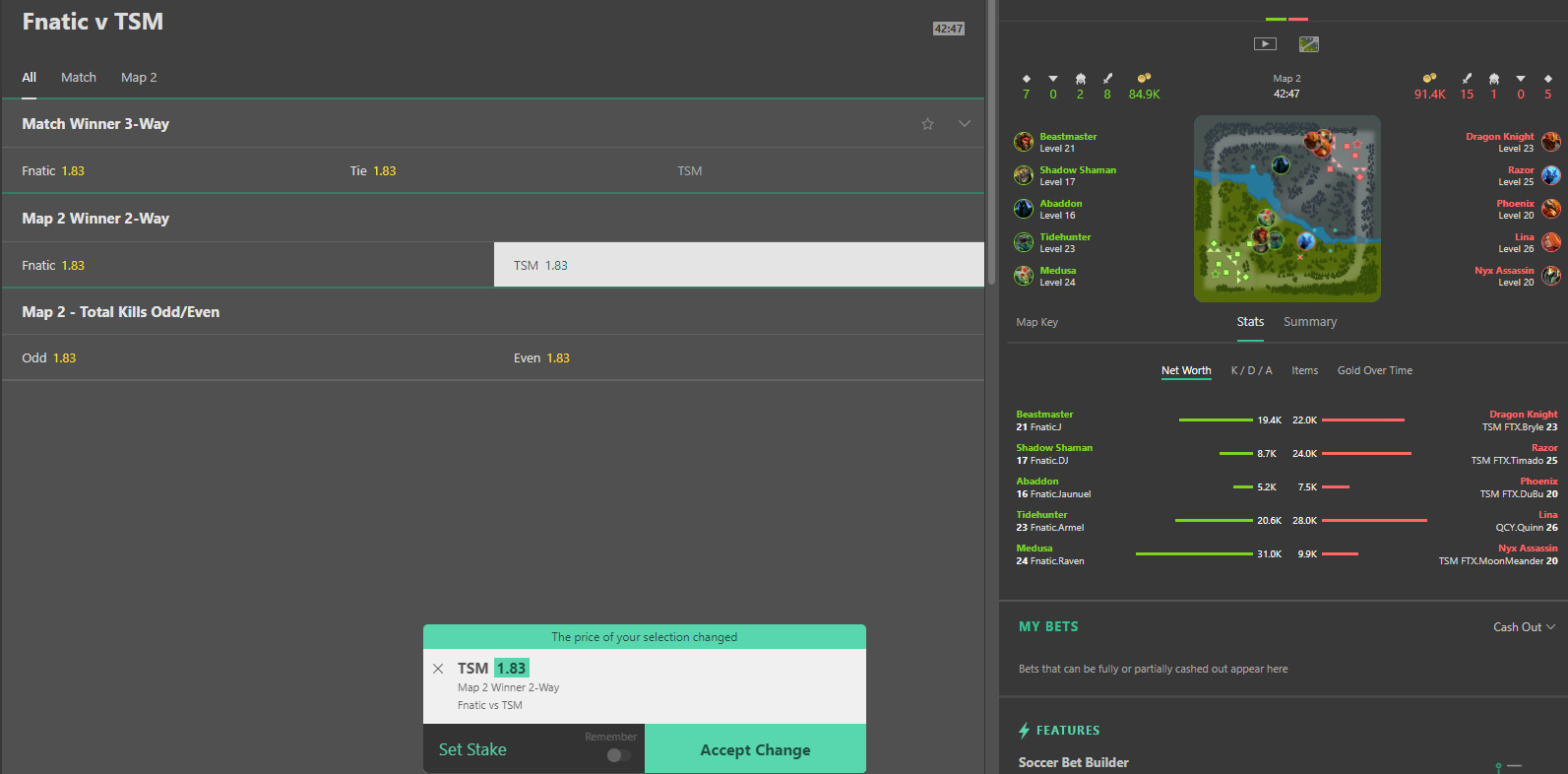The image size is (1568, 774).
Task: Bet on Tie at 1.83
Action: coord(493,170)
